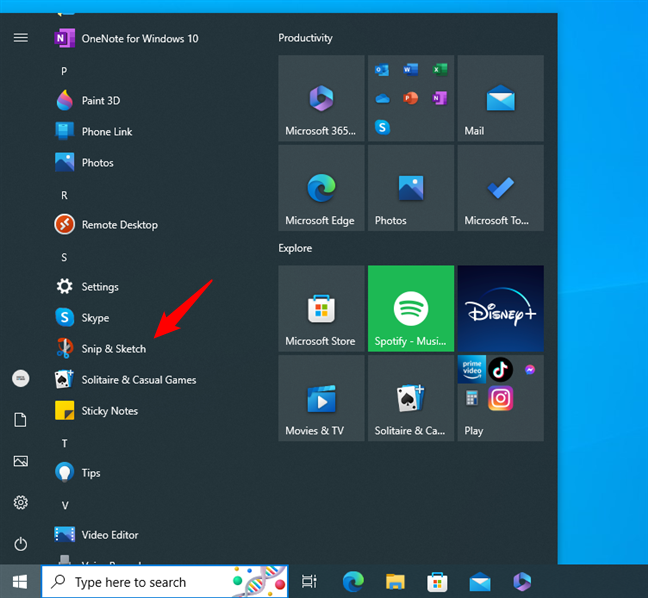Open Microsoft 365 from the taskbar
This screenshot has height=598, width=648.
click(522, 581)
